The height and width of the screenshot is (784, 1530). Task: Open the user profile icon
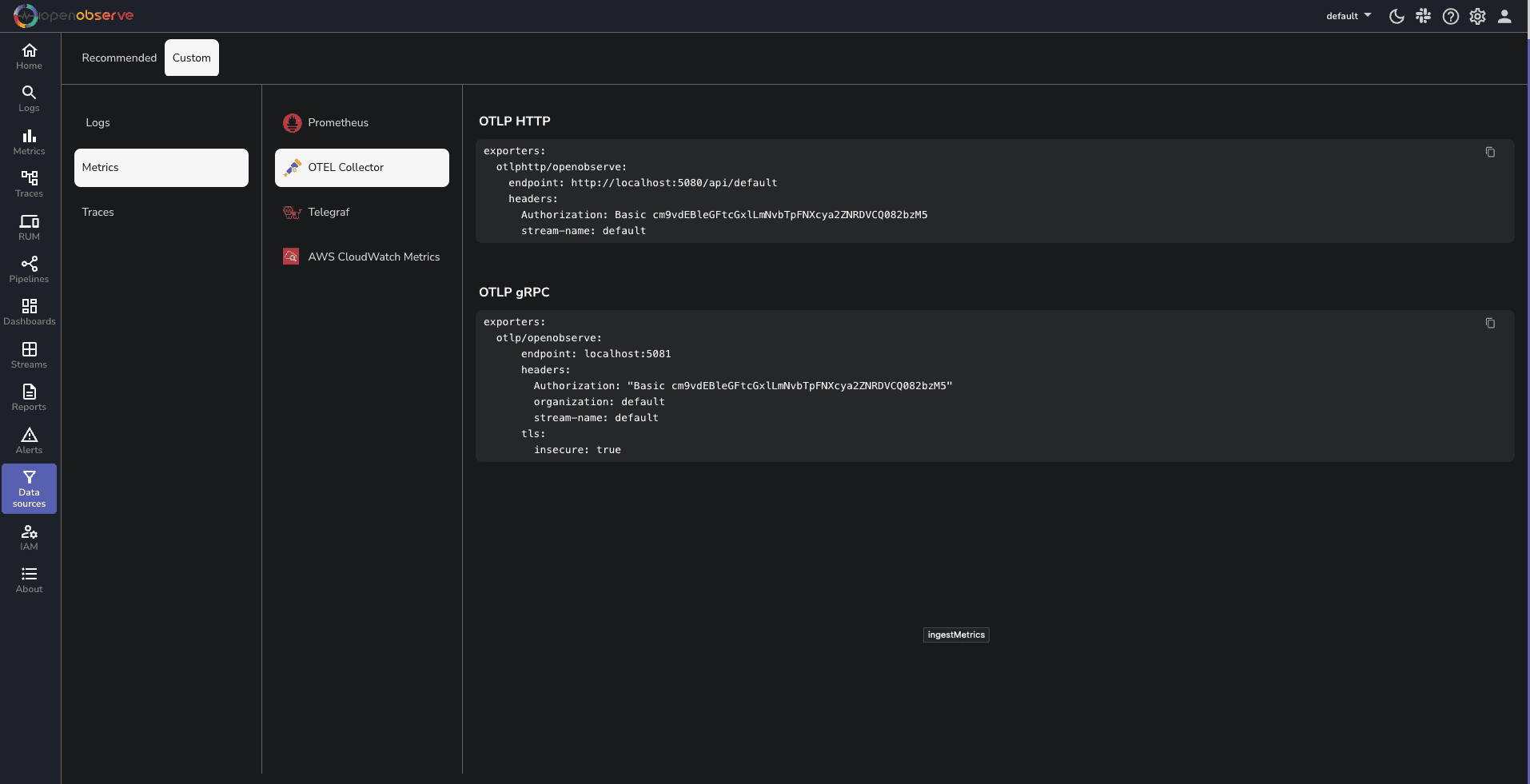[1504, 16]
